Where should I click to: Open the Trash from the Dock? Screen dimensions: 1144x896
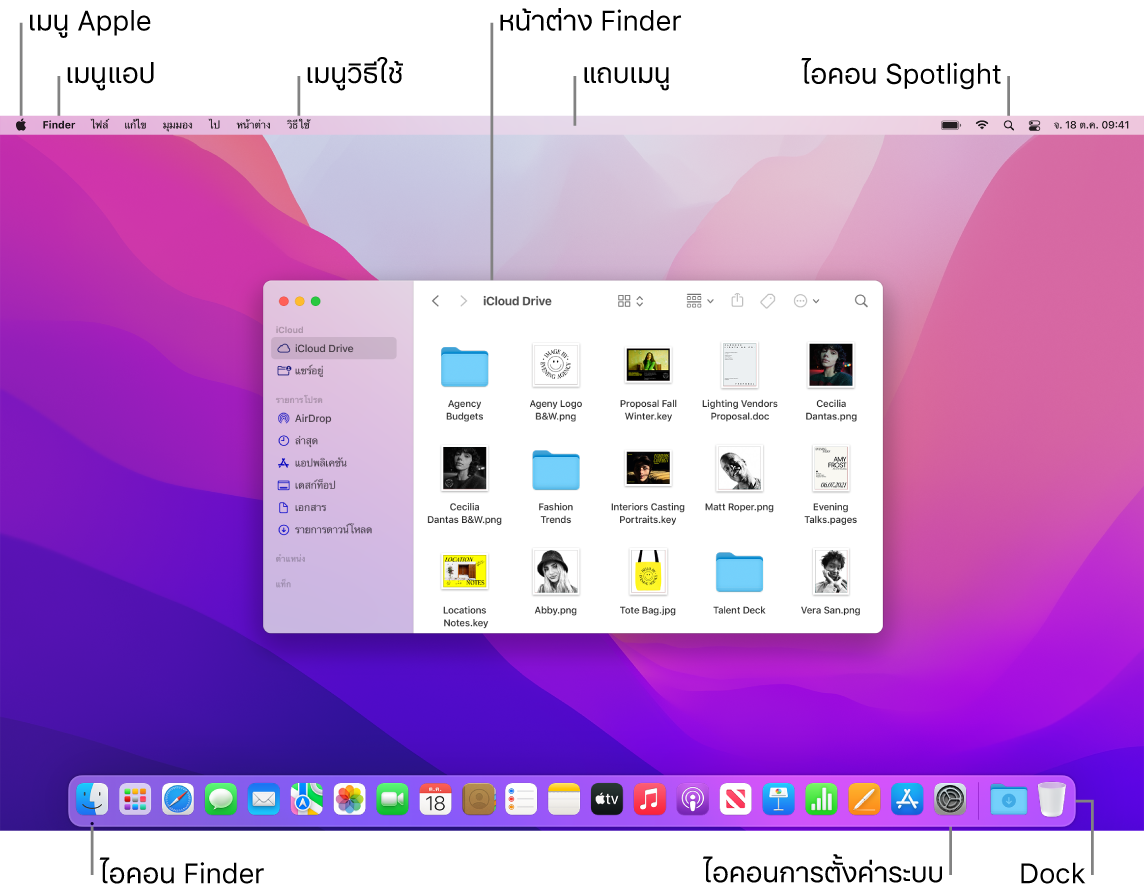tap(1051, 799)
